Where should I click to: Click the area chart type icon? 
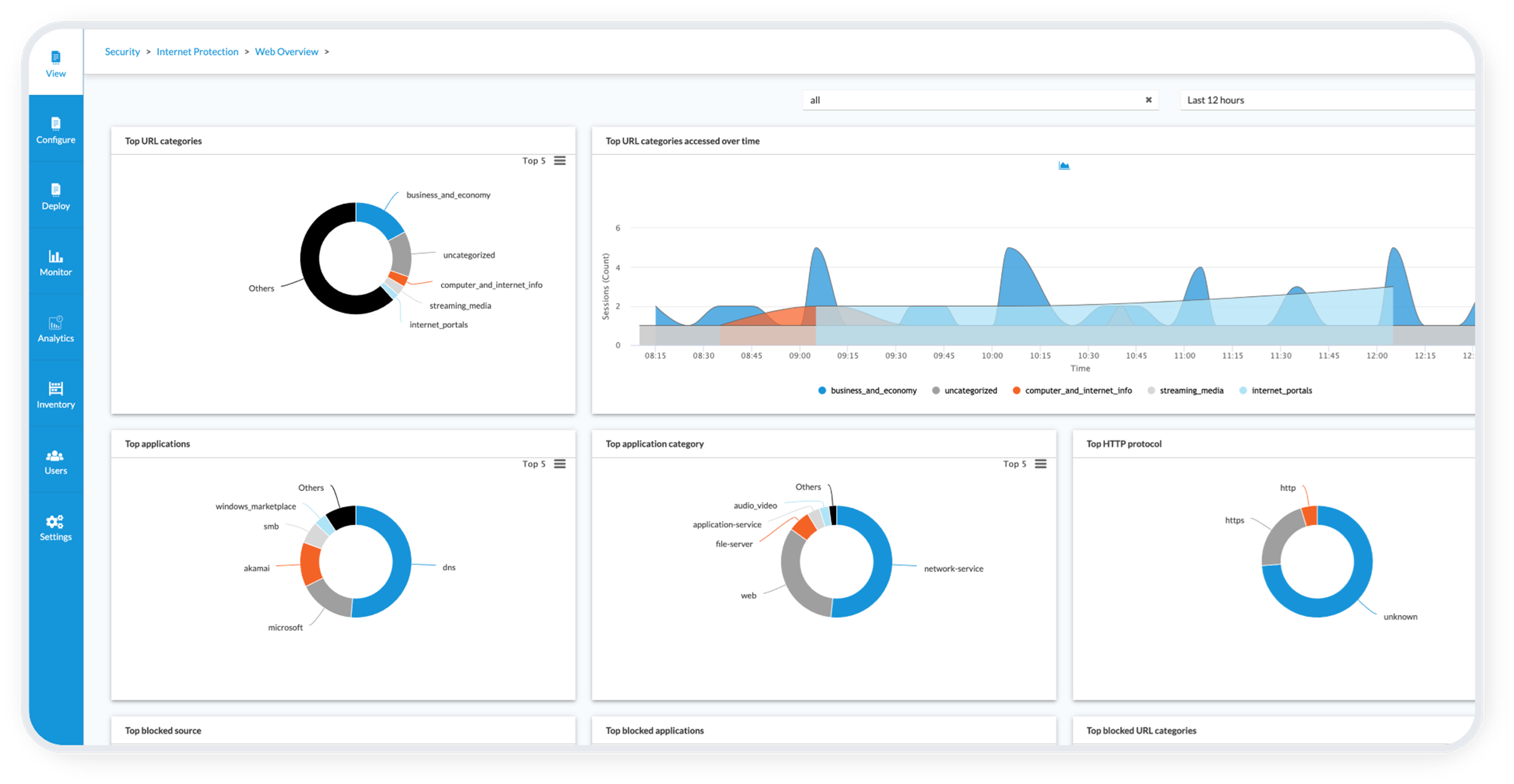[1064, 166]
